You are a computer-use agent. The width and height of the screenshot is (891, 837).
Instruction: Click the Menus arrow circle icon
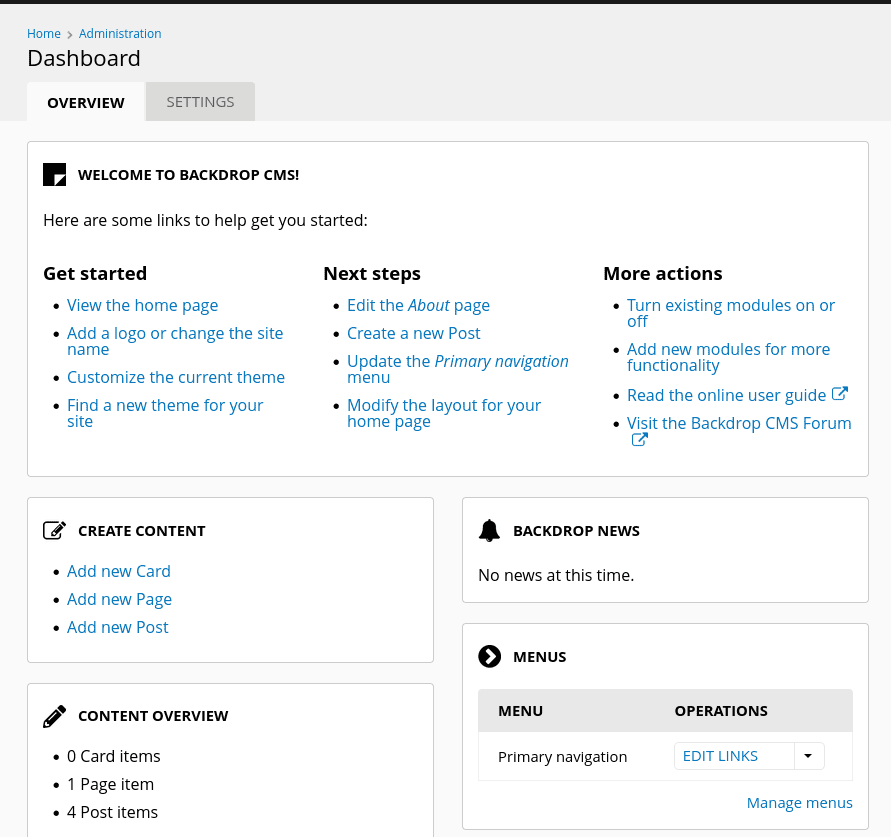pos(490,656)
